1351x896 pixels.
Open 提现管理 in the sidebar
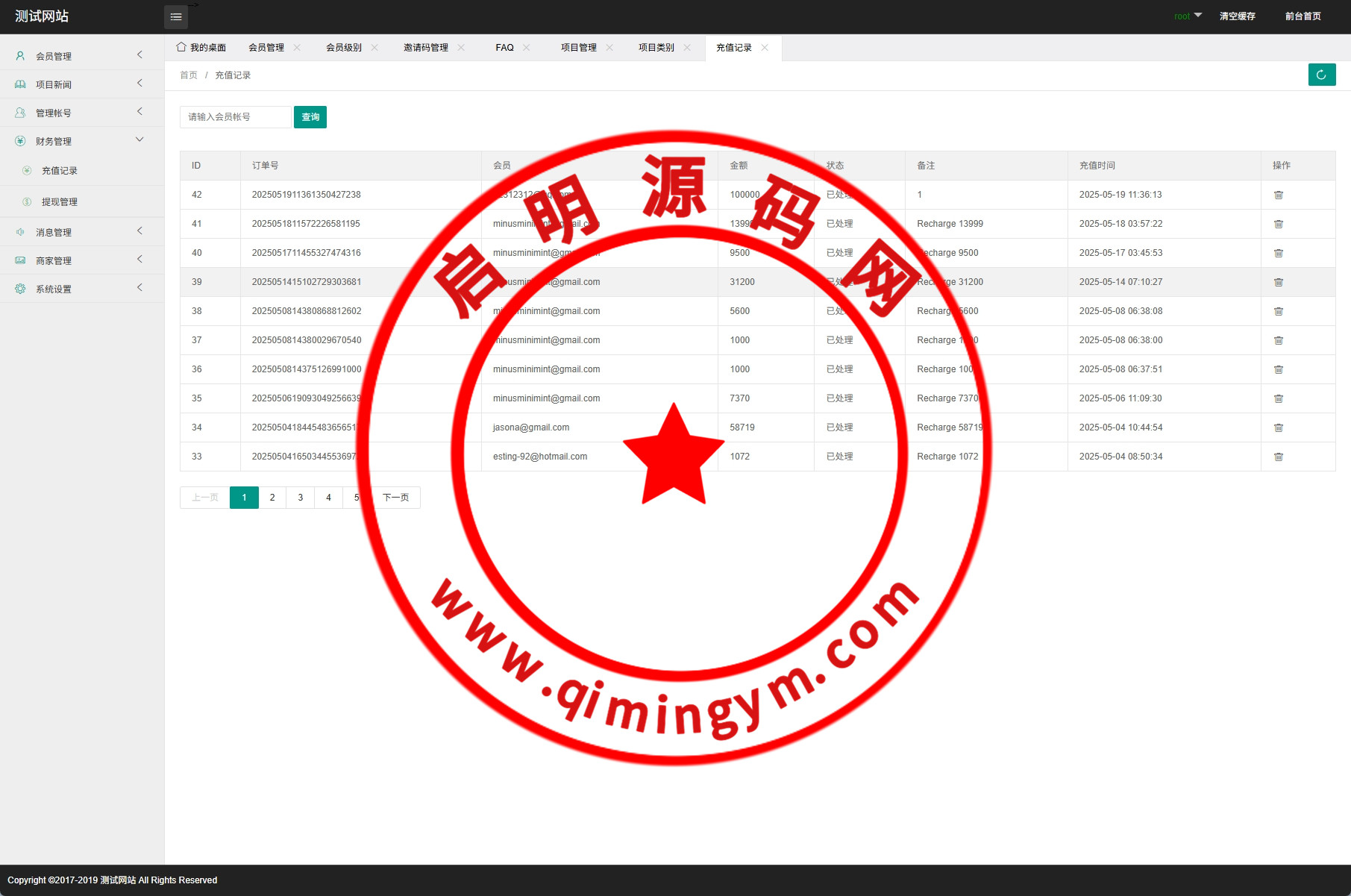coord(60,202)
